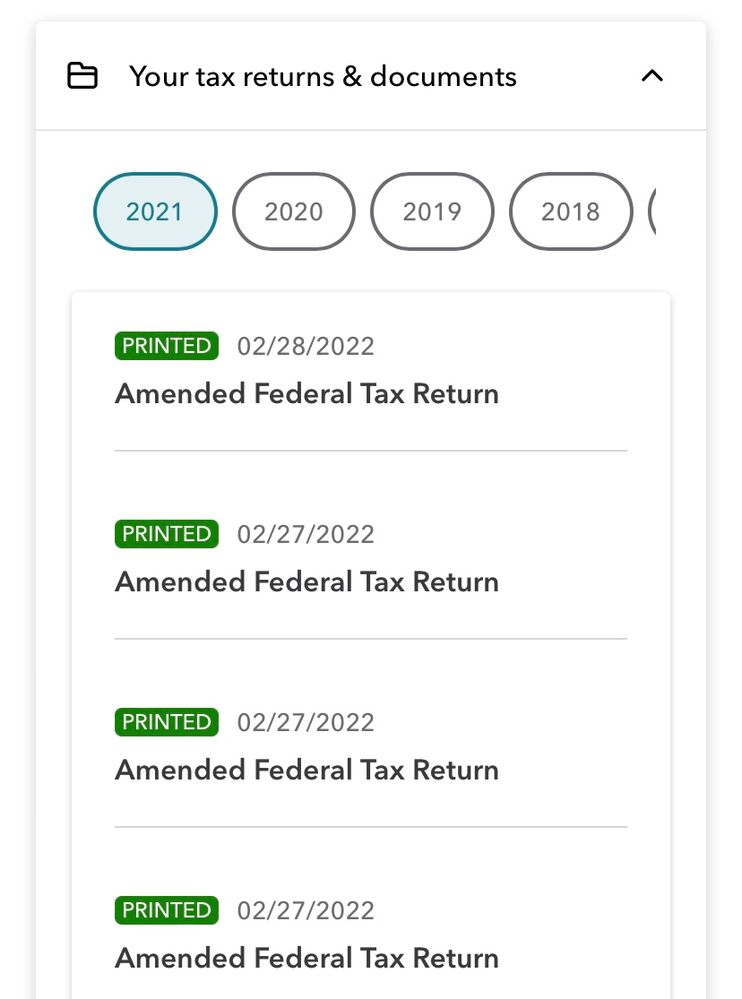742x999 pixels.
Task: Click the PRINTED badge on the third entry
Action: click(x=166, y=722)
